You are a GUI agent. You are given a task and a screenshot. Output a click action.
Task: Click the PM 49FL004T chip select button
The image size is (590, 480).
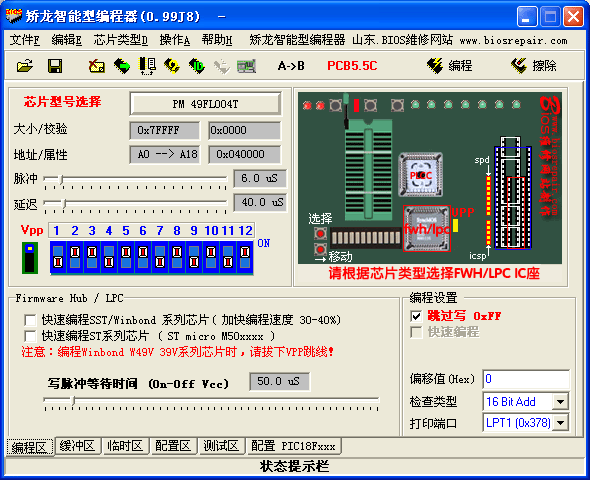[x=205, y=104]
